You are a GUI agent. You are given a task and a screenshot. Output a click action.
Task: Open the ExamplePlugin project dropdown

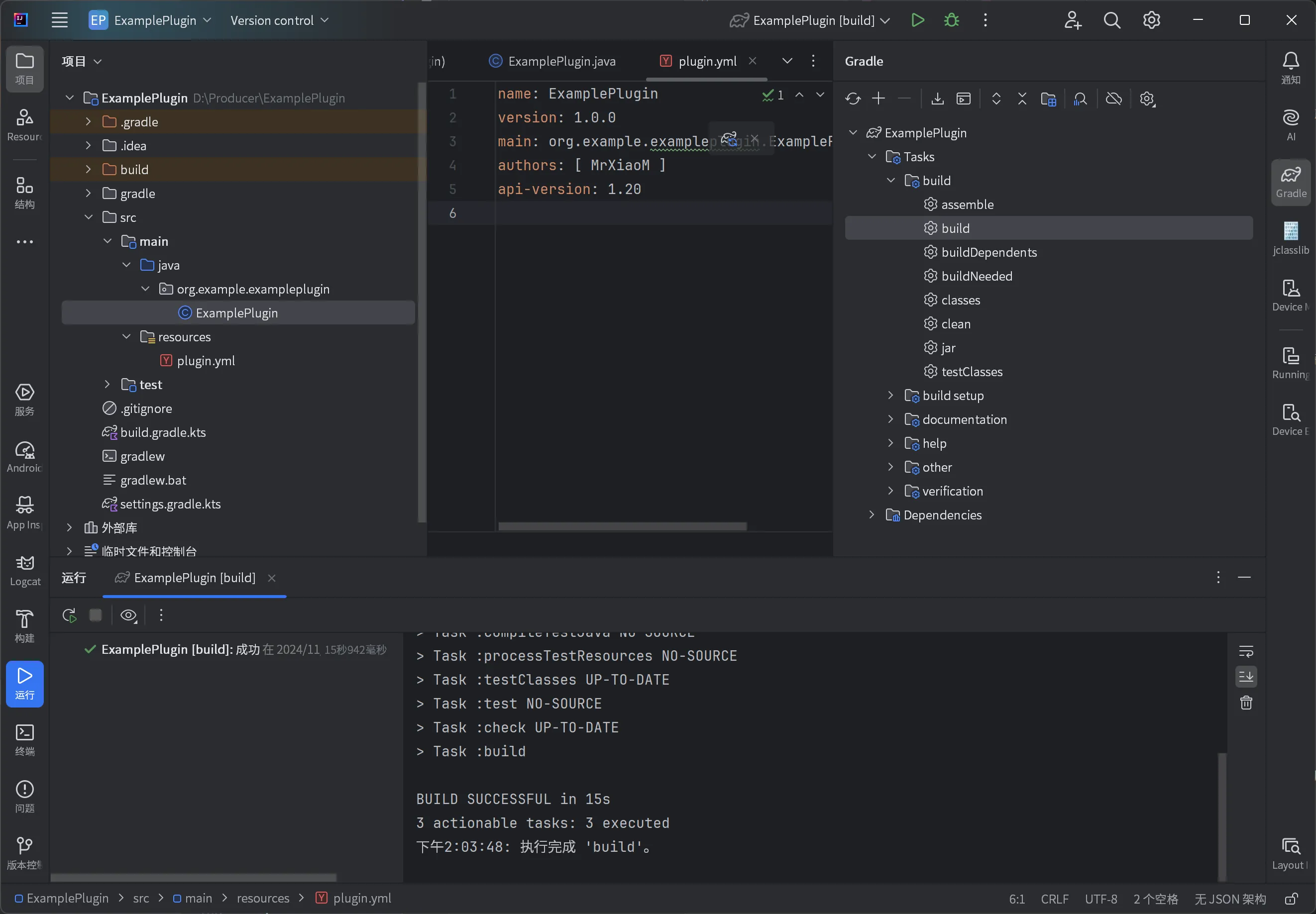(150, 20)
